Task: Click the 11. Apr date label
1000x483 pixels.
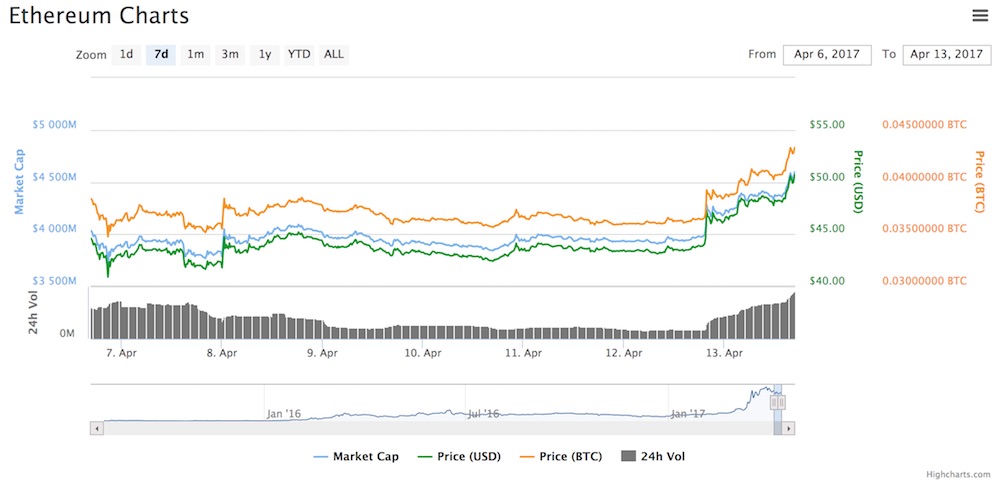Action: coord(522,352)
